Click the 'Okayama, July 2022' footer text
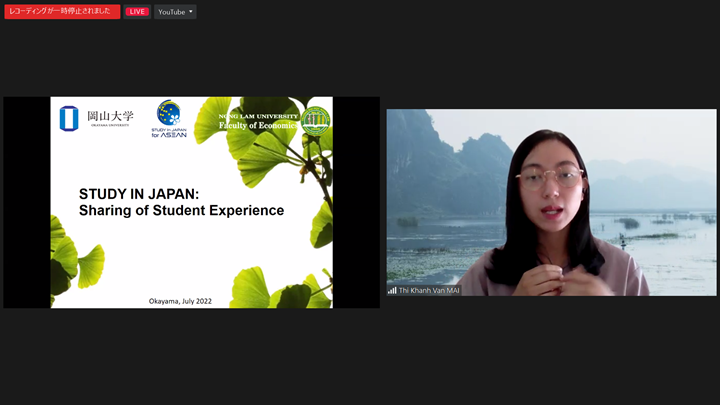This screenshot has height=406, width=721. point(180,301)
